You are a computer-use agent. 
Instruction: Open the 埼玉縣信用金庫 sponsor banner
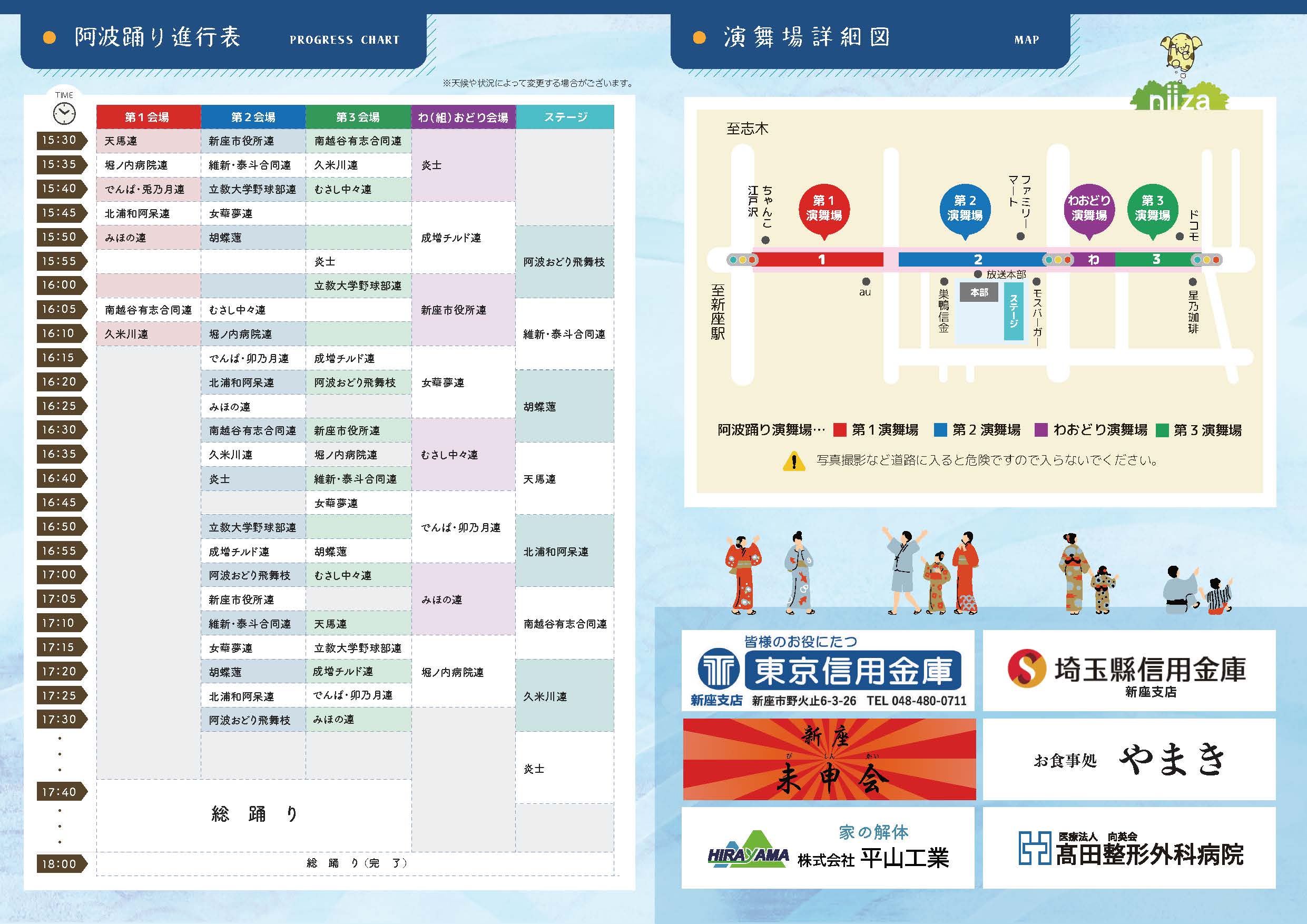tap(1128, 671)
